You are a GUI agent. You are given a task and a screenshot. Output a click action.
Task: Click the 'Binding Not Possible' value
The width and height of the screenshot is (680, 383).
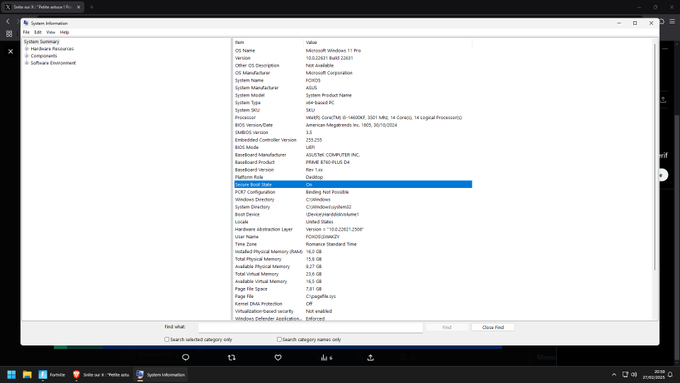327,192
